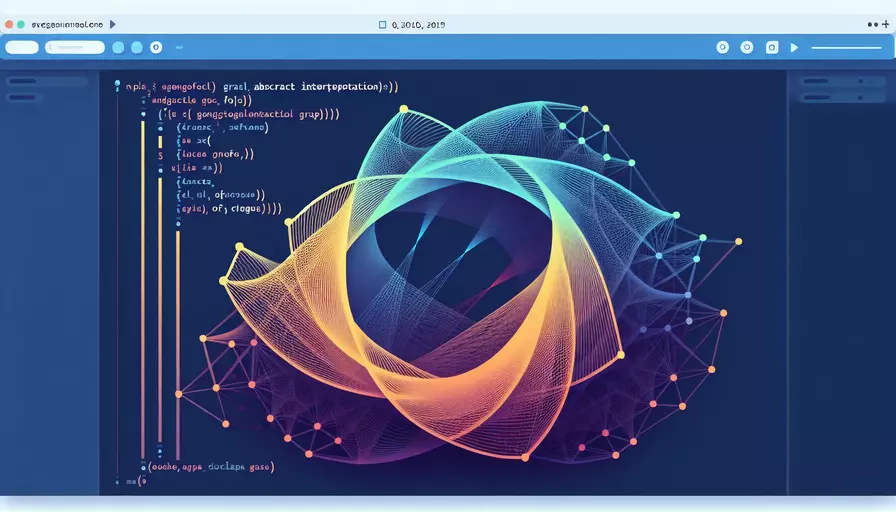896x512 pixels.
Task: Click the second white ring icon at toolbar right
Action: click(747, 47)
